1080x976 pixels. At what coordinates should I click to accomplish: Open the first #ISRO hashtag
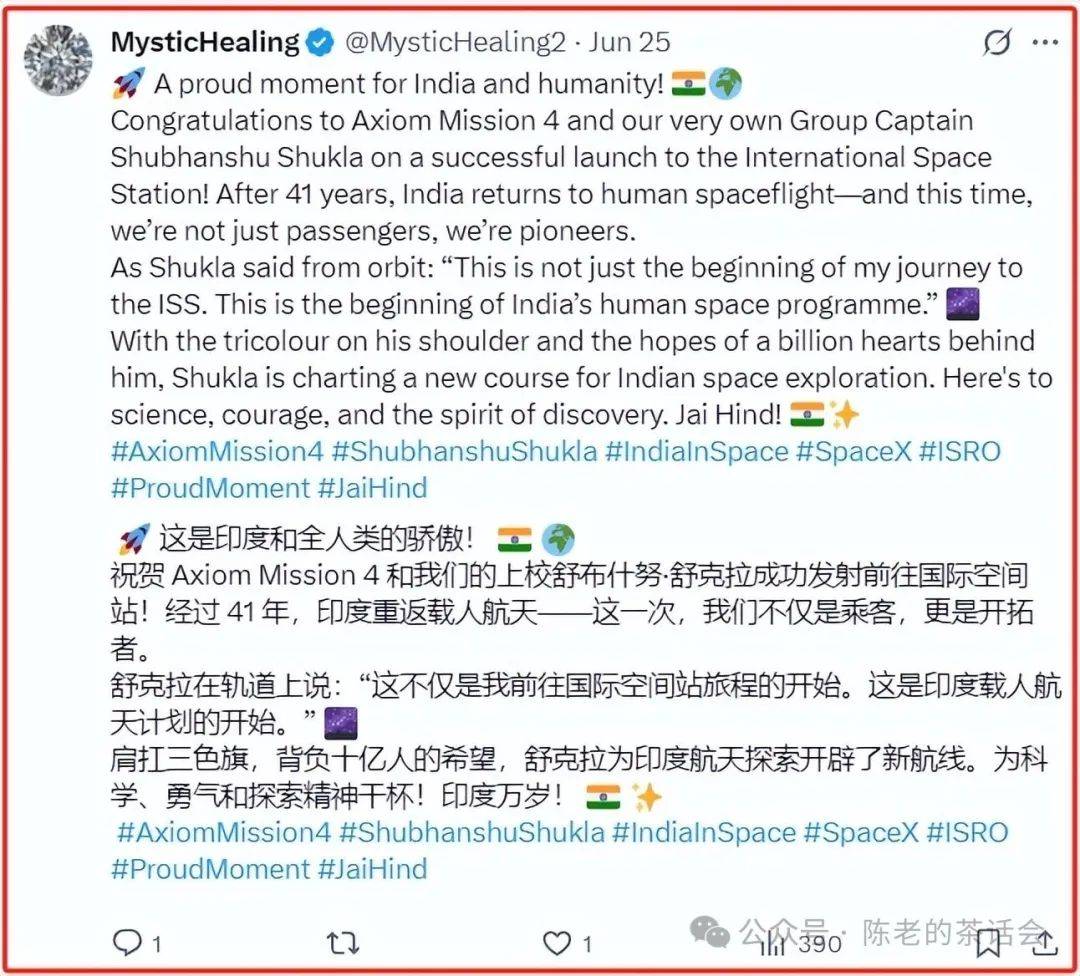click(x=960, y=452)
